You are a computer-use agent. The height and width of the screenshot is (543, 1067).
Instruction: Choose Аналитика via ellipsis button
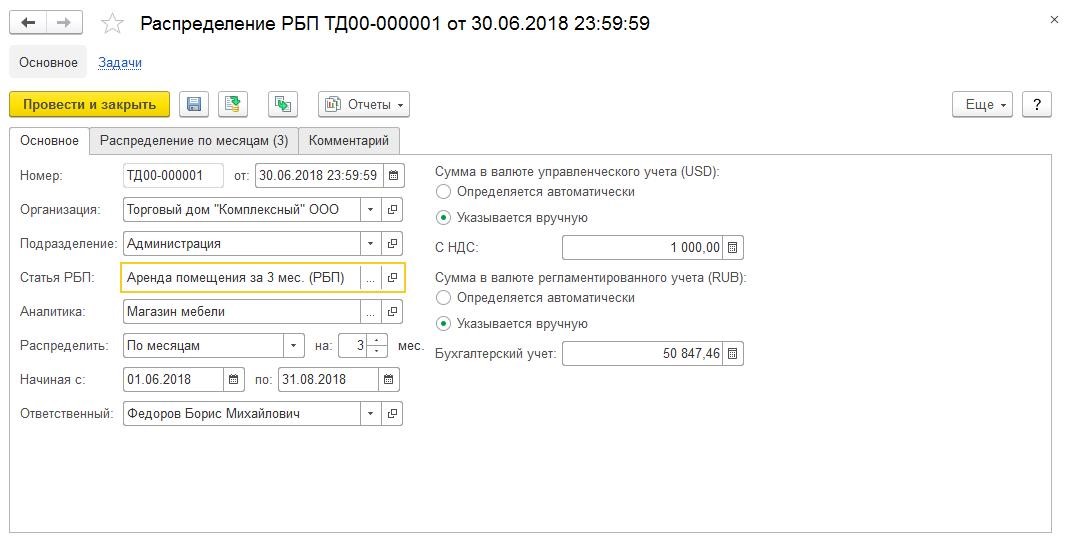(x=370, y=312)
